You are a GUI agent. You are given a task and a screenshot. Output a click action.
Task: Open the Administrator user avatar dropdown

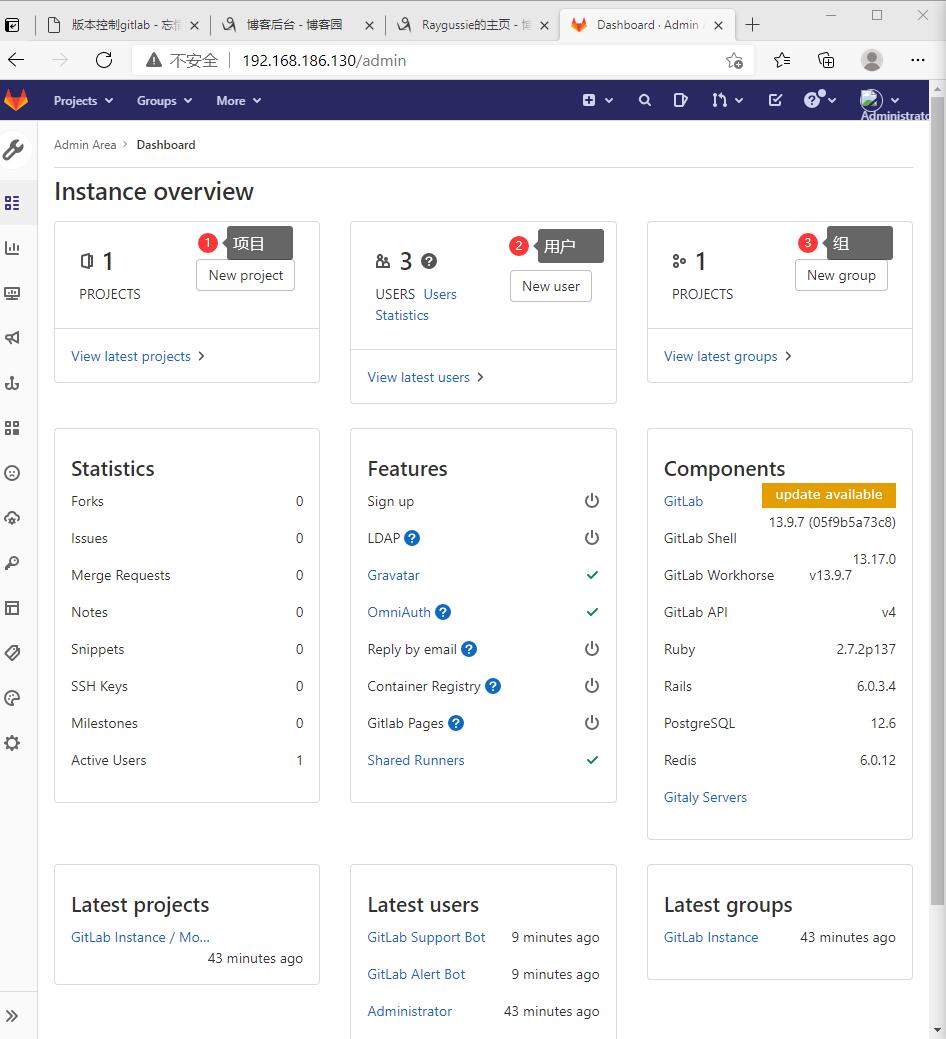coord(880,100)
